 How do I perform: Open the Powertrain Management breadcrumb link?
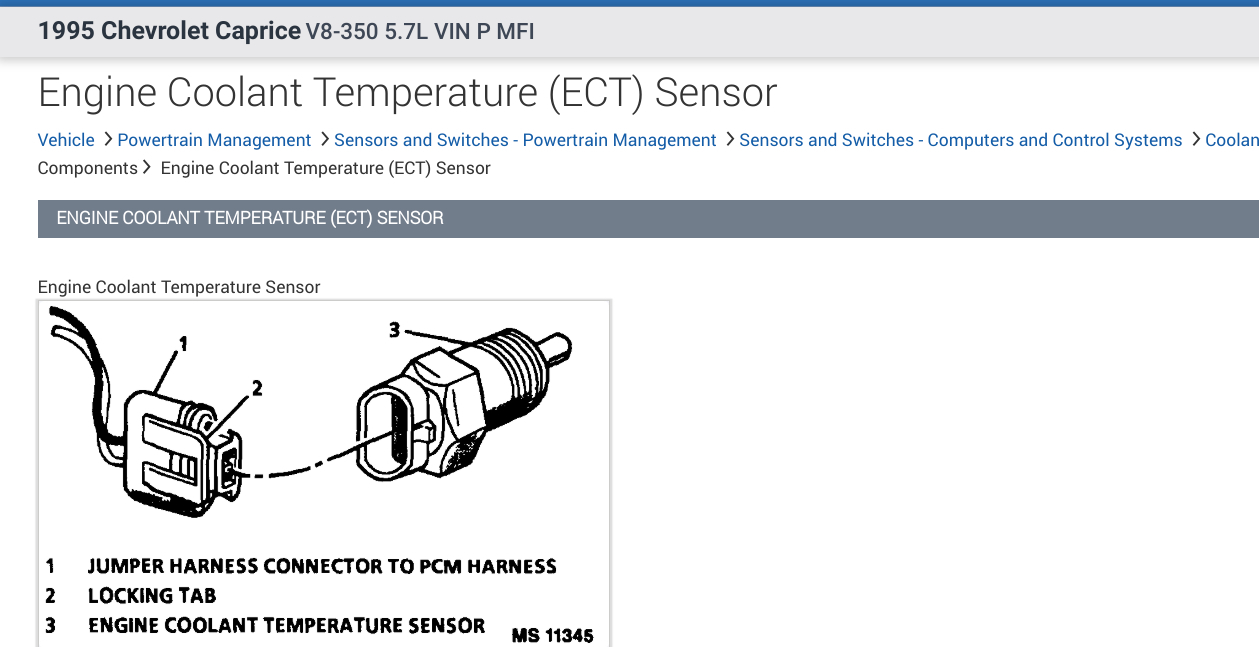pyautogui.click(x=214, y=140)
